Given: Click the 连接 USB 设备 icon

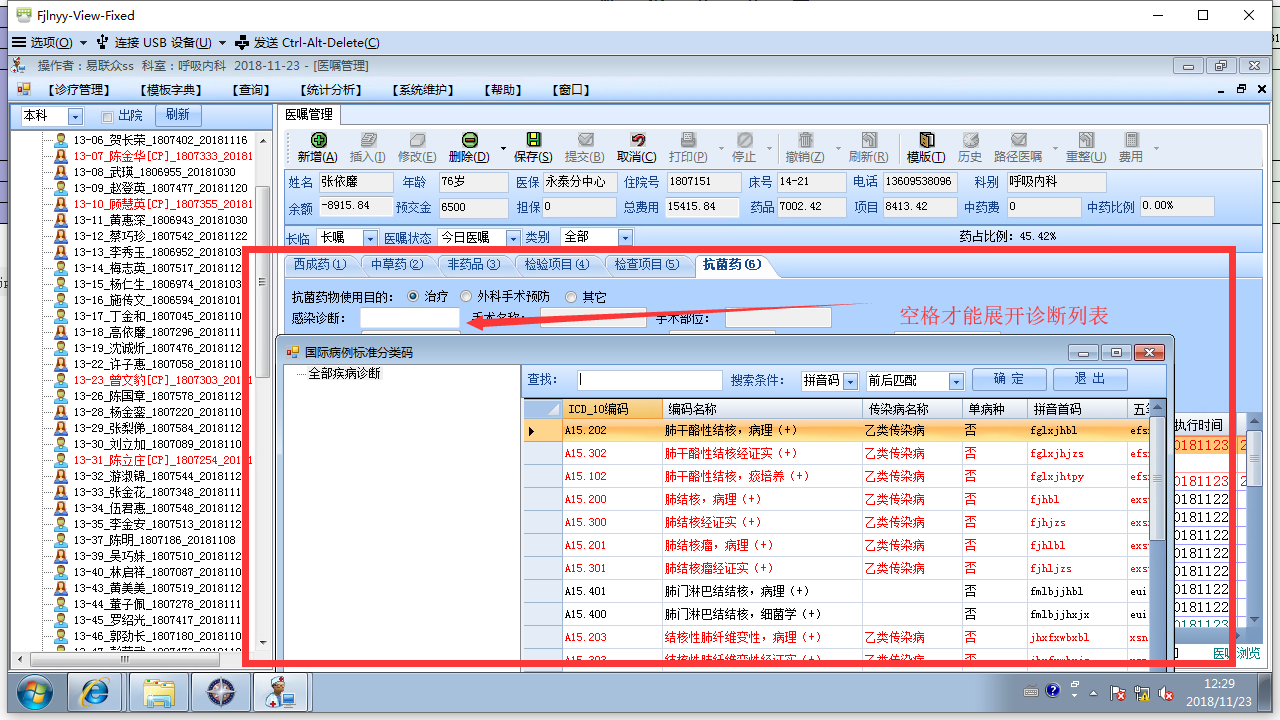Looking at the screenshot, I should [x=102, y=42].
